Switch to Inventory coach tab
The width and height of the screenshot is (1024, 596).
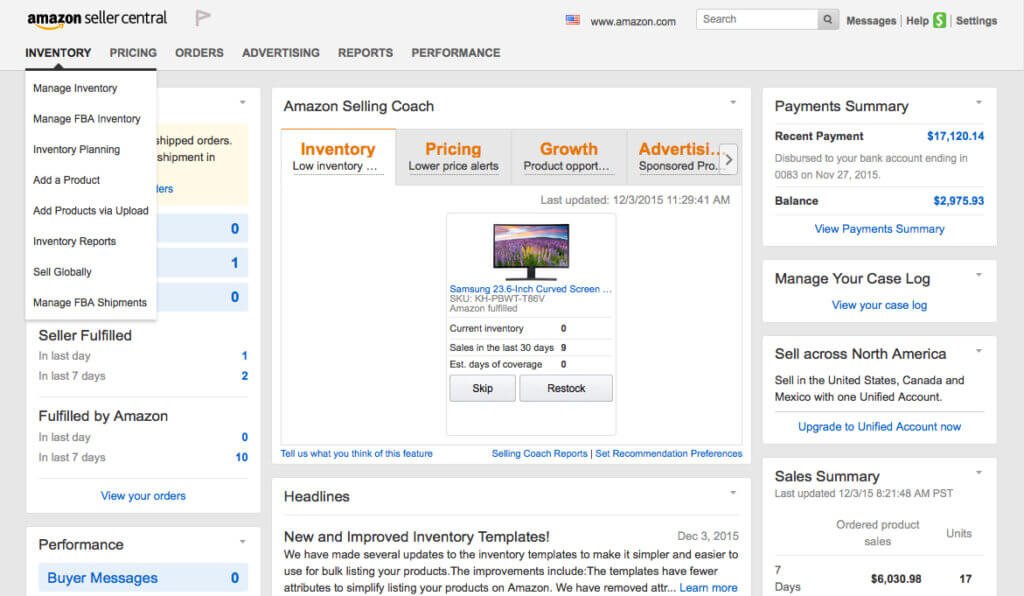click(338, 157)
